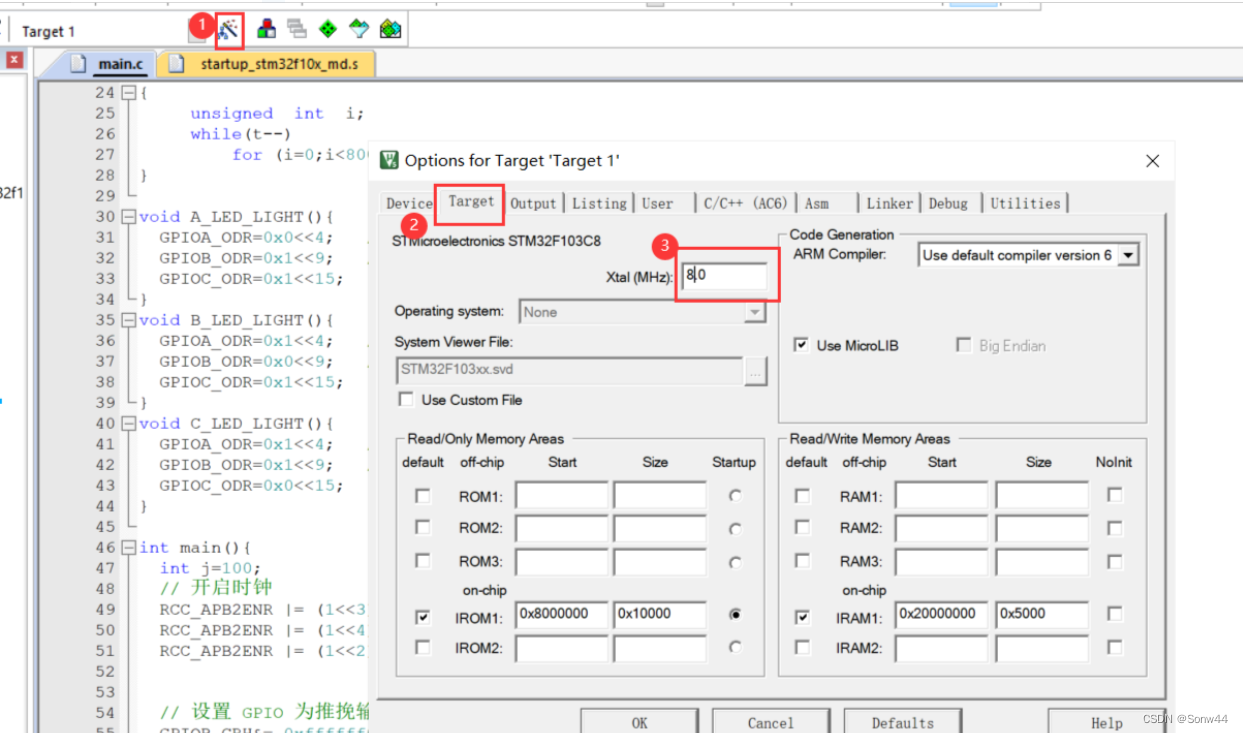
Task: Collapse B_LED_LIGHT function at line 35
Action: [128, 320]
